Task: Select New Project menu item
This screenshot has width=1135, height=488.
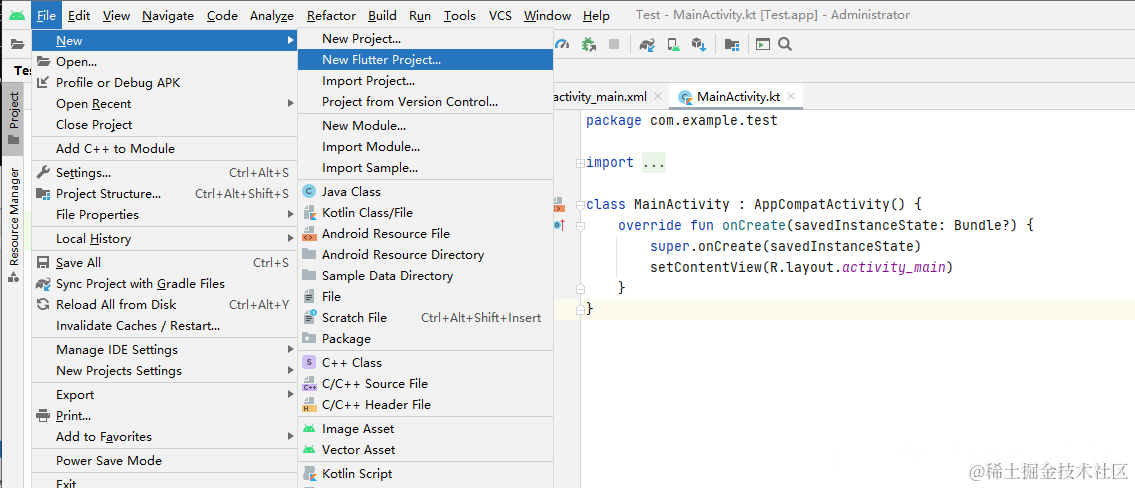Action: point(425,38)
